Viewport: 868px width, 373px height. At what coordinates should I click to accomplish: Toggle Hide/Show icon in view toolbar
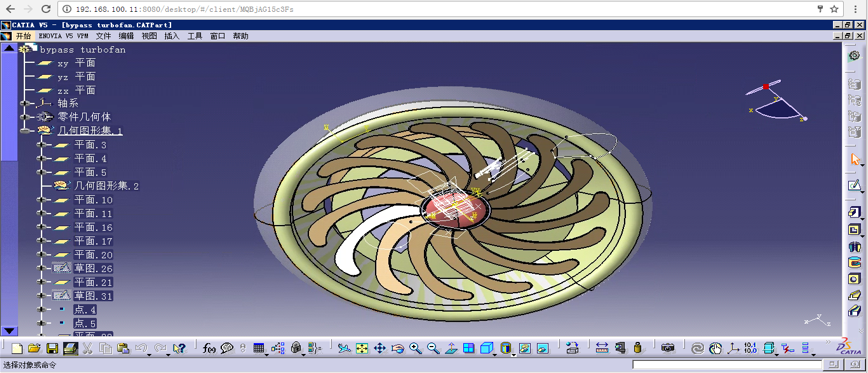(x=525, y=348)
